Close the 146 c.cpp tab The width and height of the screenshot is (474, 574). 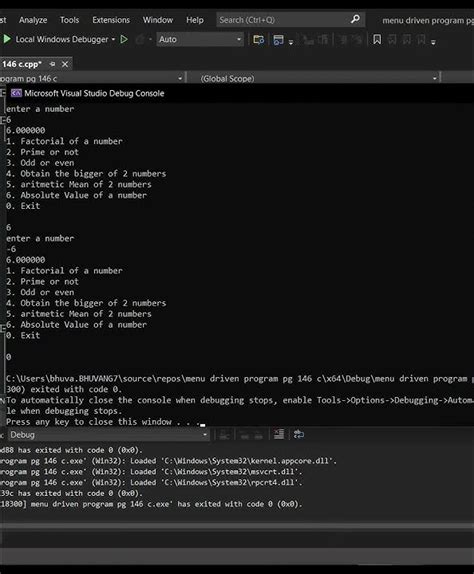[x=65, y=64]
